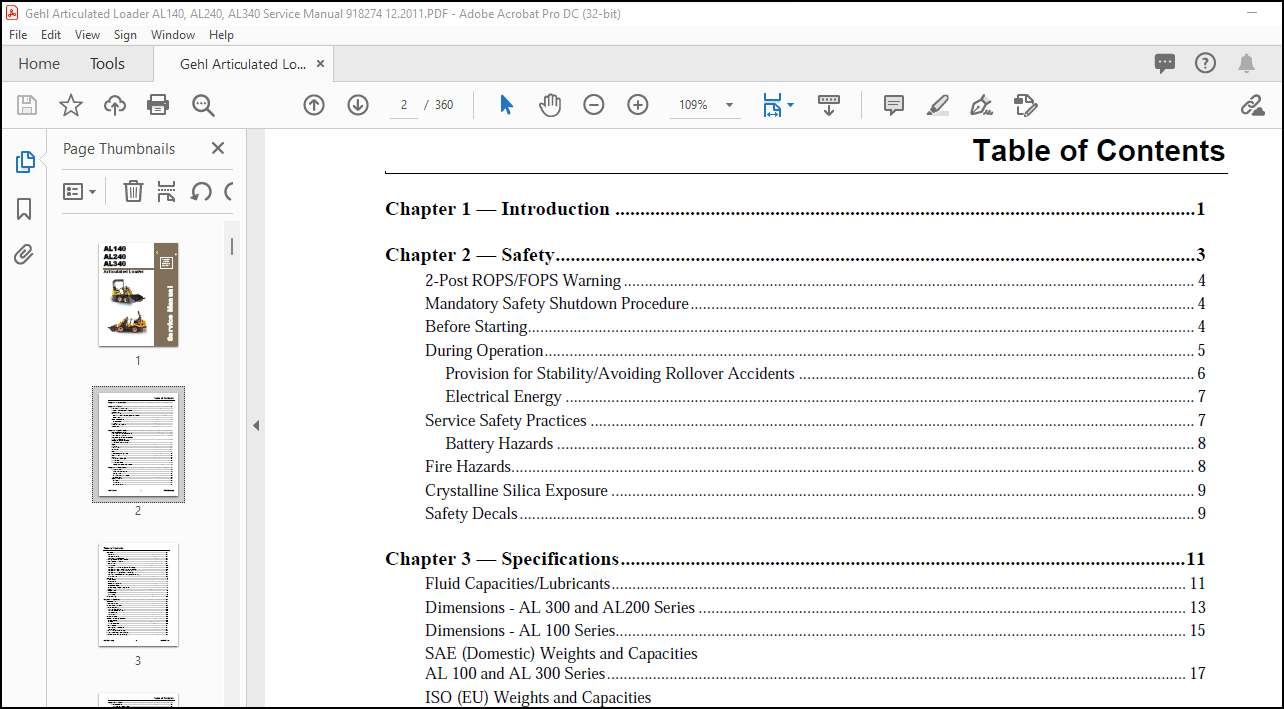This screenshot has width=1284, height=709.
Task: Select the Highlight text tool
Action: point(937,105)
